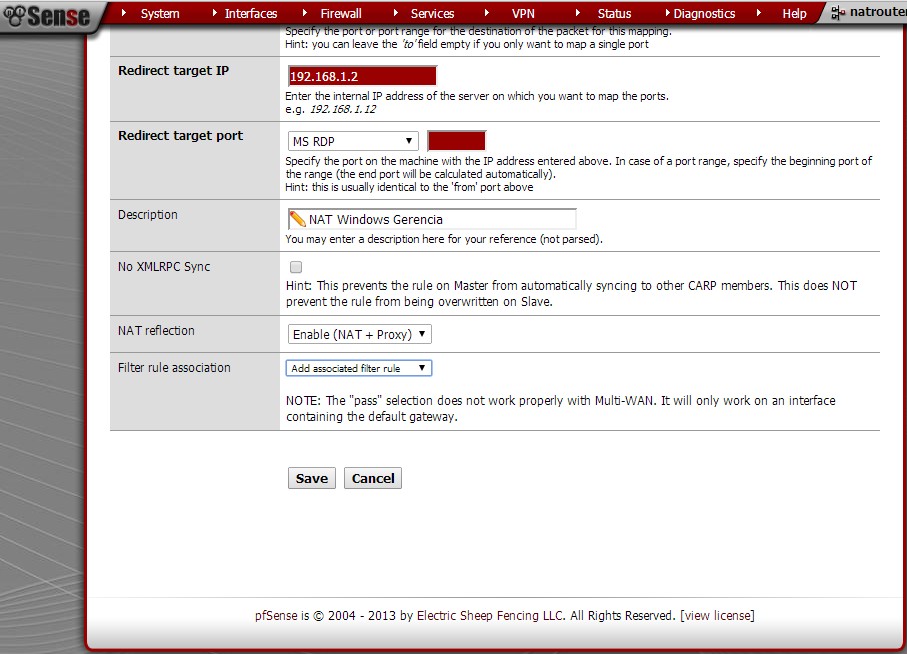Click the arrow icon before Help menu
The width and height of the screenshot is (907, 654).
click(x=759, y=13)
